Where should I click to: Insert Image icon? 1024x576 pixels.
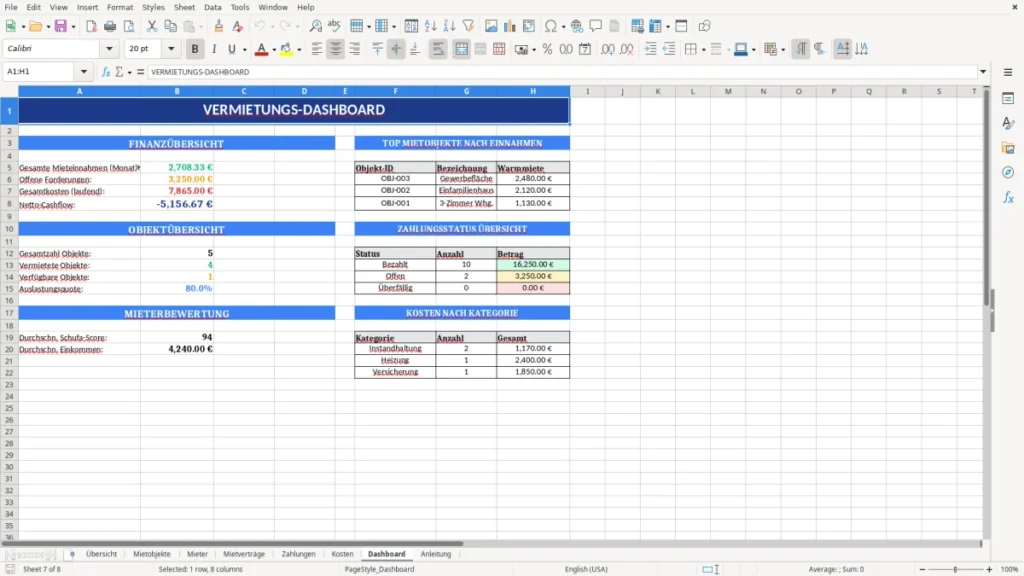(x=491, y=26)
